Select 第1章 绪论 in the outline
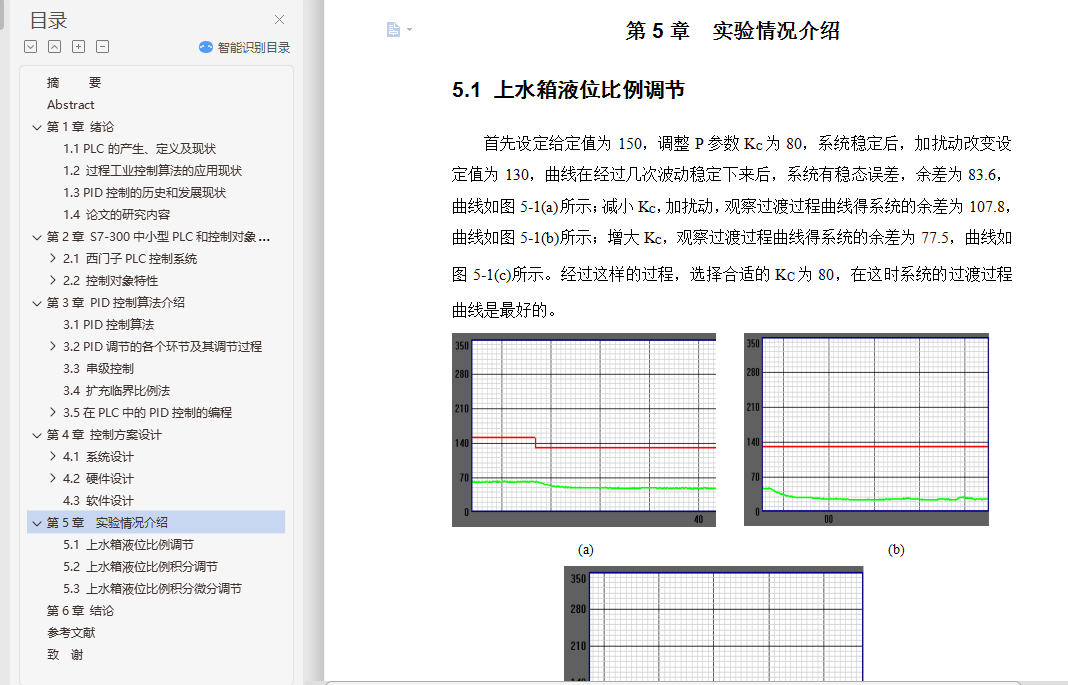Viewport: 1068px width, 685px height. (x=80, y=127)
